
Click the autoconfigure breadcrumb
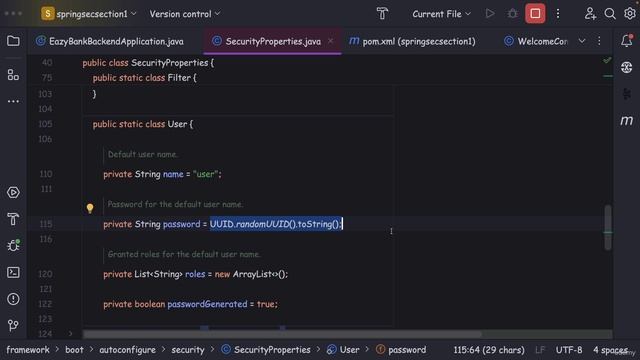pyautogui.click(x=127, y=350)
